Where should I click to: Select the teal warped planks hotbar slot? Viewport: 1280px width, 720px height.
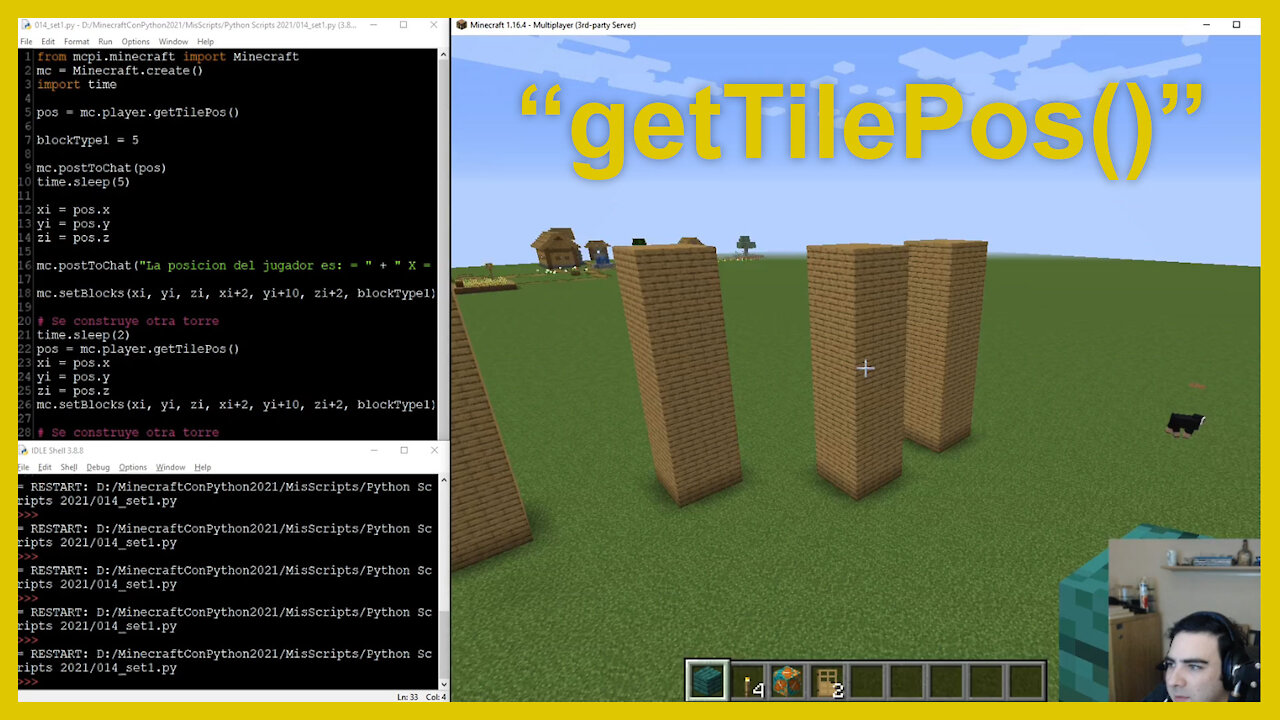point(707,680)
